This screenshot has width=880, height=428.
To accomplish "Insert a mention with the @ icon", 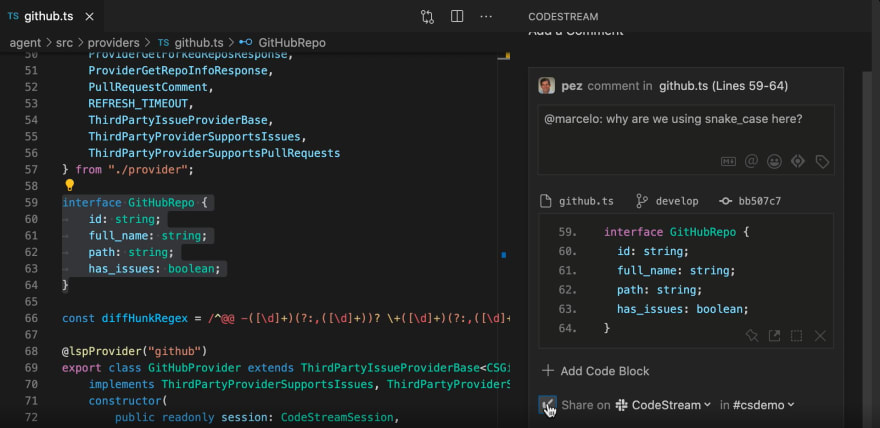I will coord(751,162).
